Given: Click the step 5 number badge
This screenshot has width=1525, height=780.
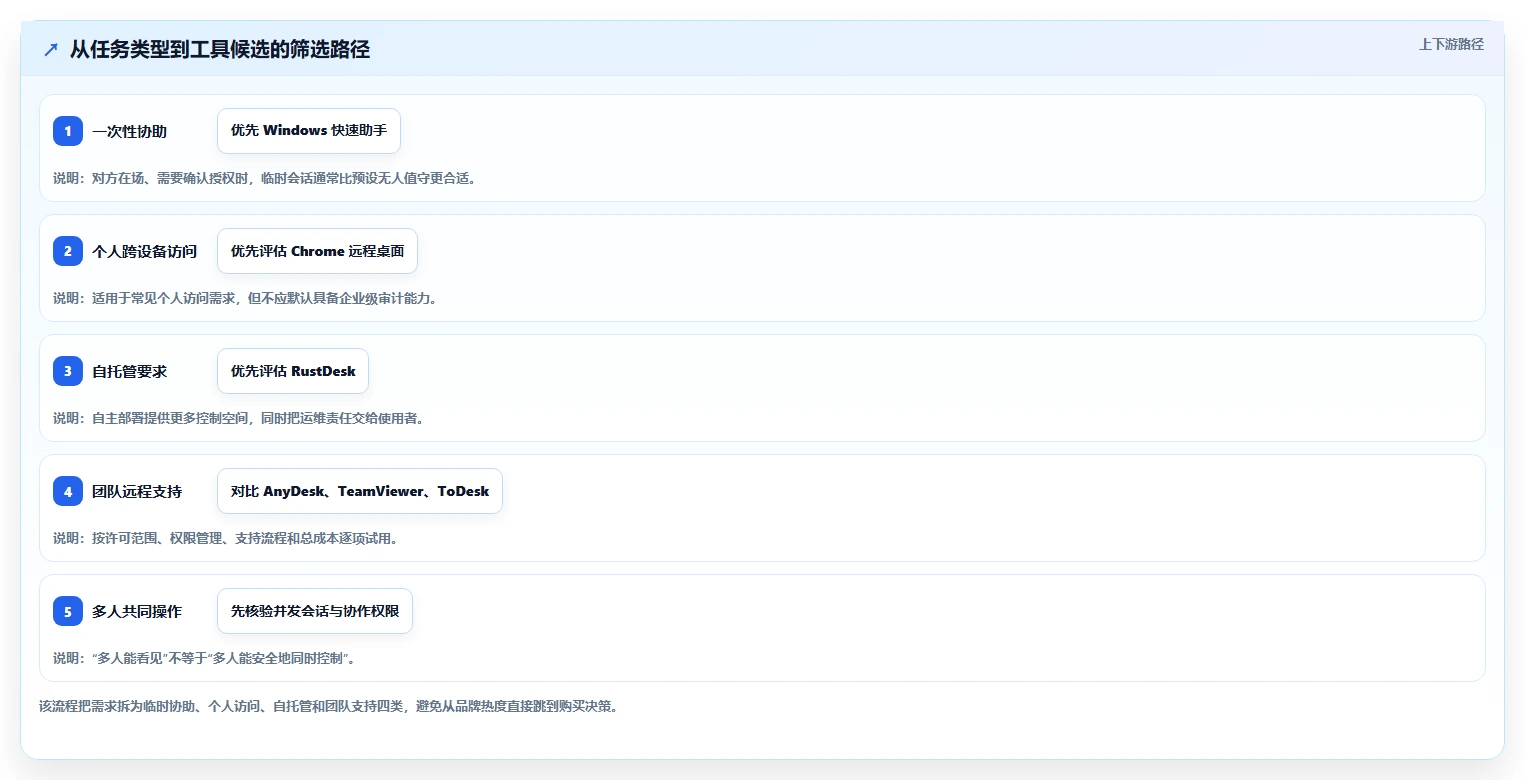Looking at the screenshot, I should tap(68, 611).
